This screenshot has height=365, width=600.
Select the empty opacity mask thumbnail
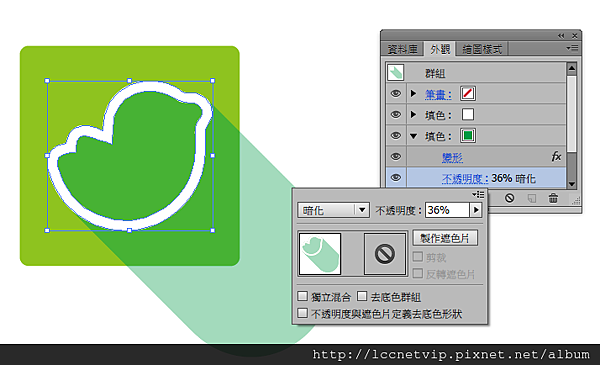(x=385, y=254)
